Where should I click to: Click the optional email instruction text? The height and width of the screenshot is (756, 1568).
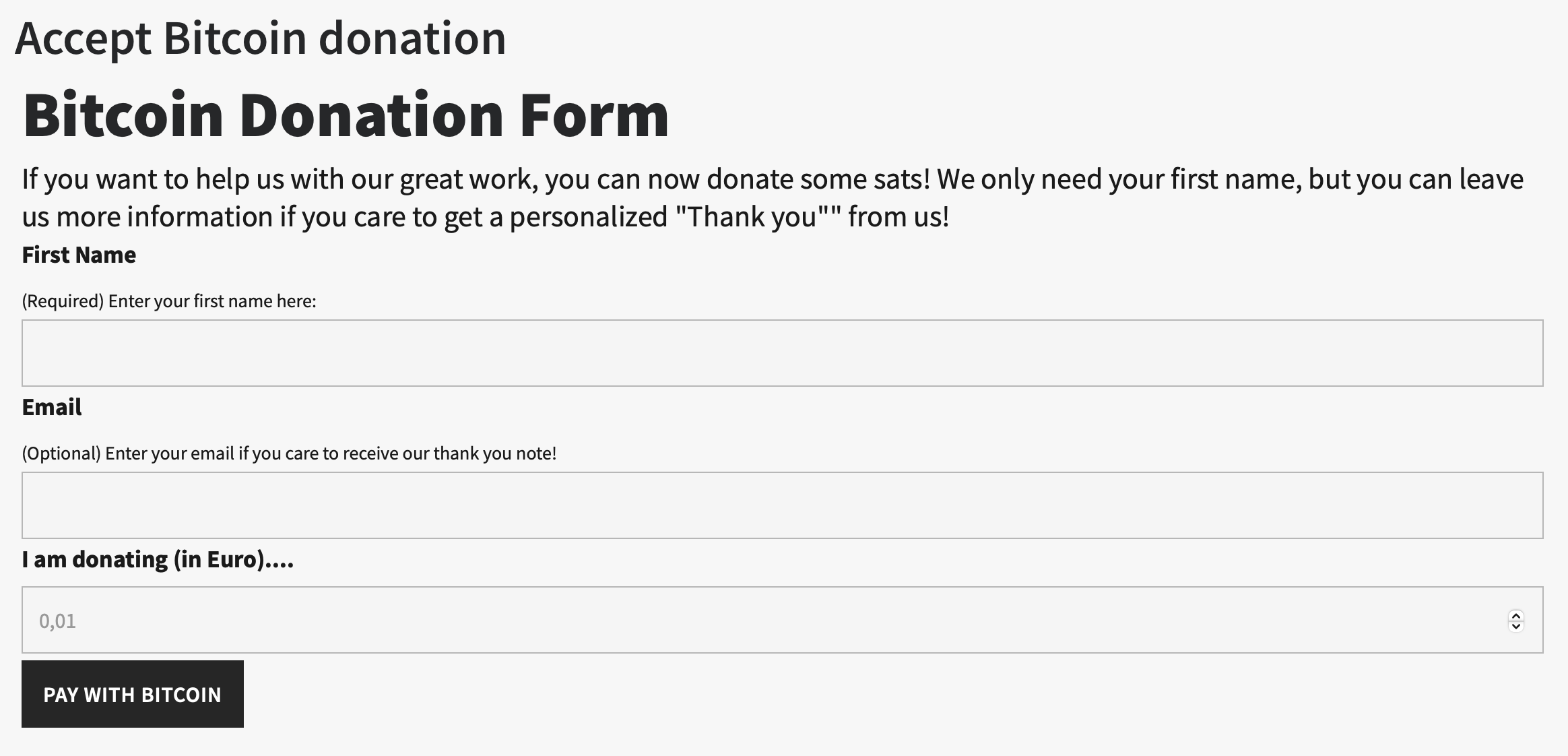(x=289, y=453)
